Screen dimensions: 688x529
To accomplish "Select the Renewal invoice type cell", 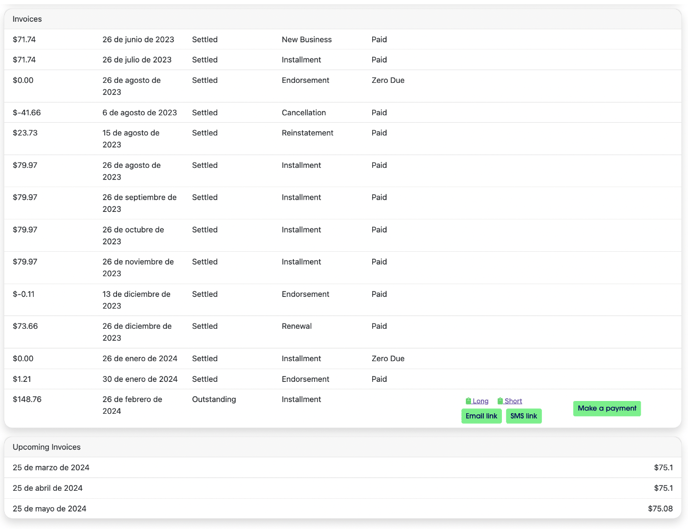I will point(296,326).
